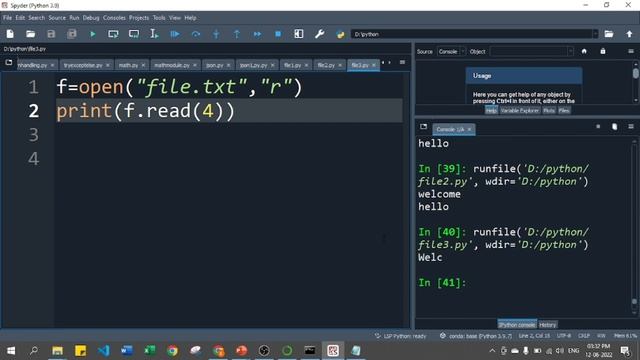Open file using the folder icon
This screenshot has height=360, width=640.
31,34
